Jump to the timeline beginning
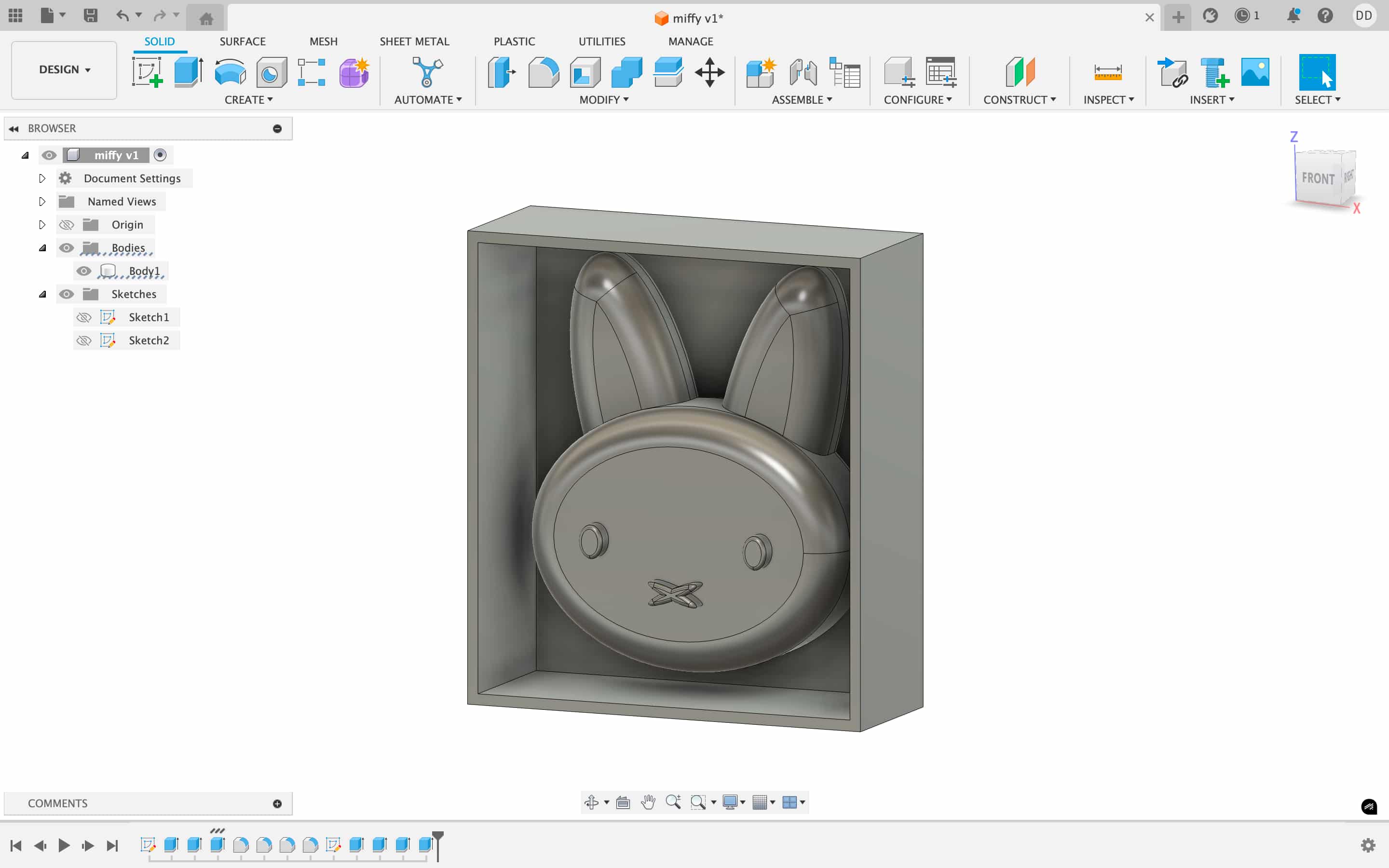Screen dimensions: 1389x868 (16, 845)
